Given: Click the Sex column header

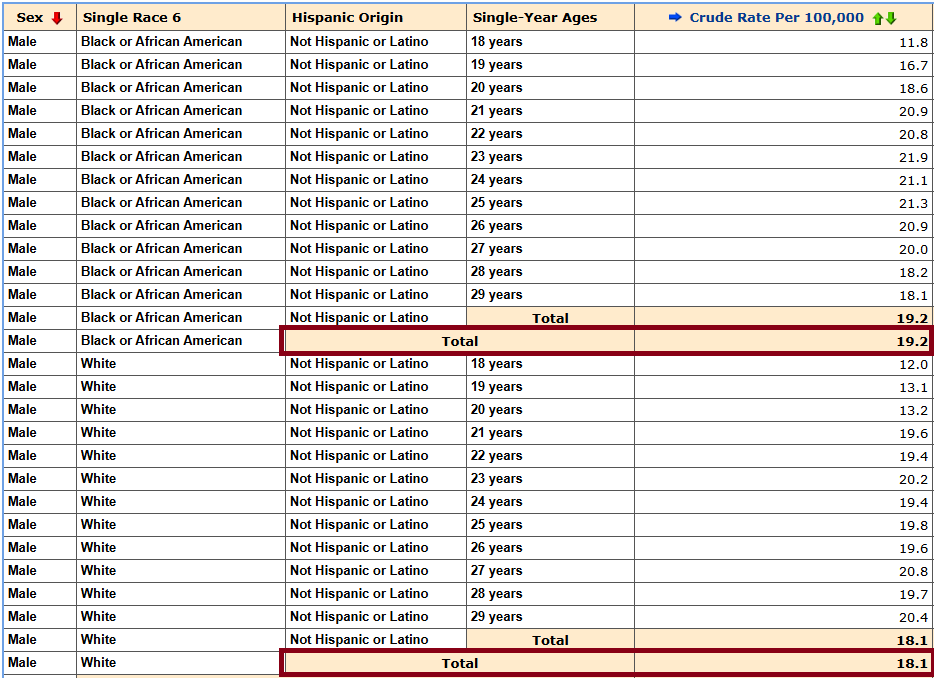Looking at the screenshot, I should [x=40, y=17].
